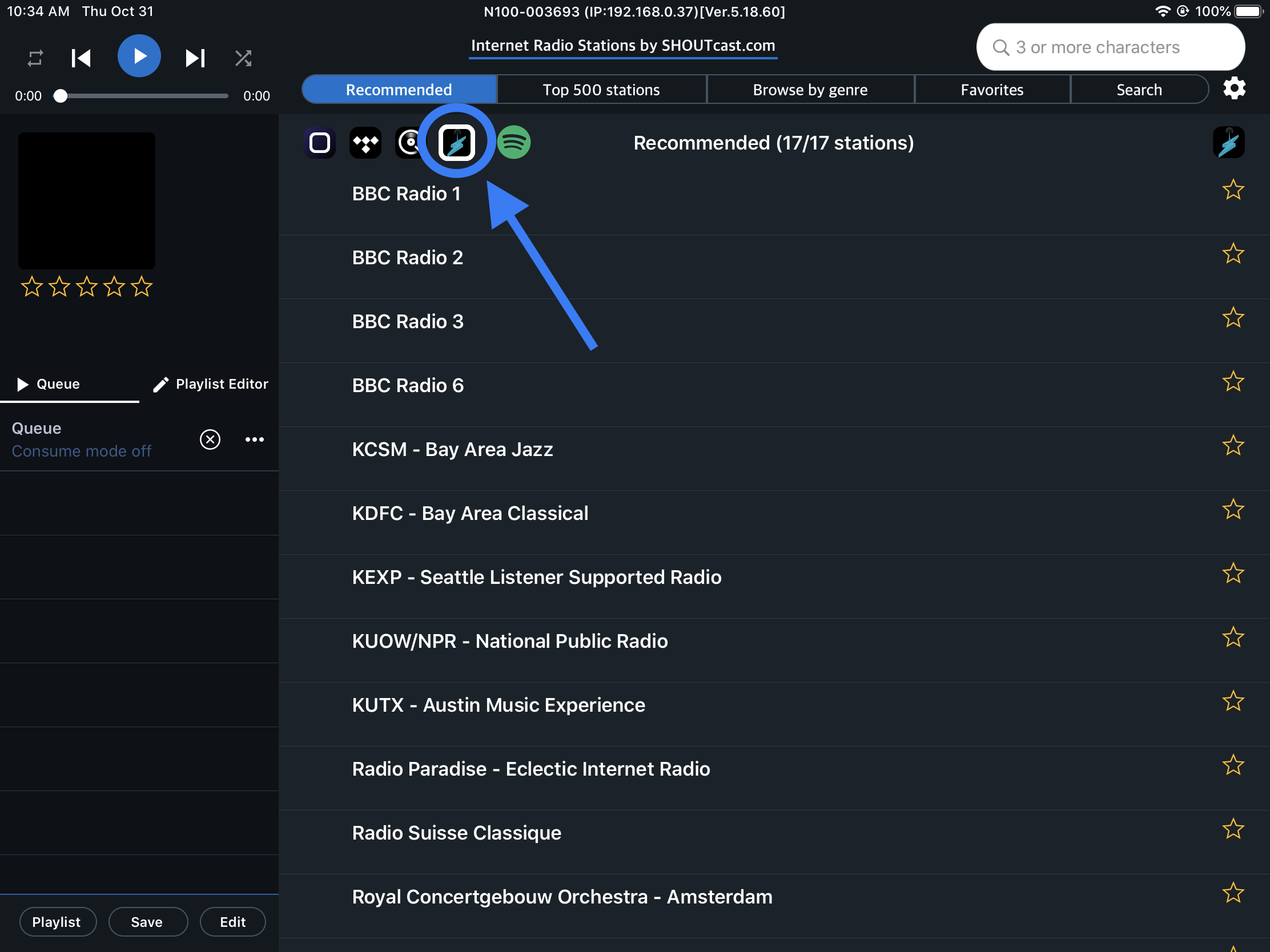1270x952 pixels.
Task: Skip to next track
Action: tap(195, 58)
